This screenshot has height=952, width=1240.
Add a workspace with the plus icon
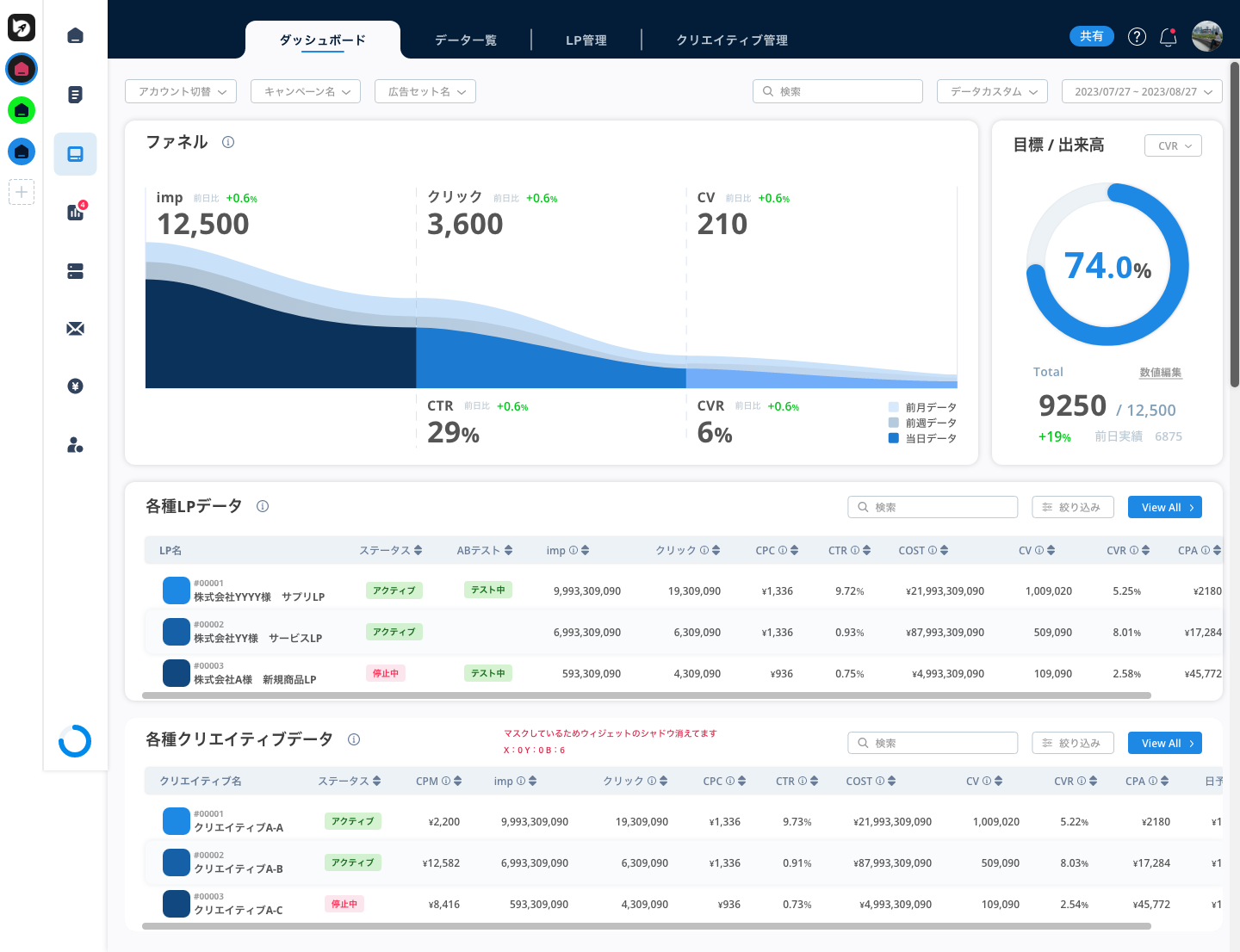[22, 192]
